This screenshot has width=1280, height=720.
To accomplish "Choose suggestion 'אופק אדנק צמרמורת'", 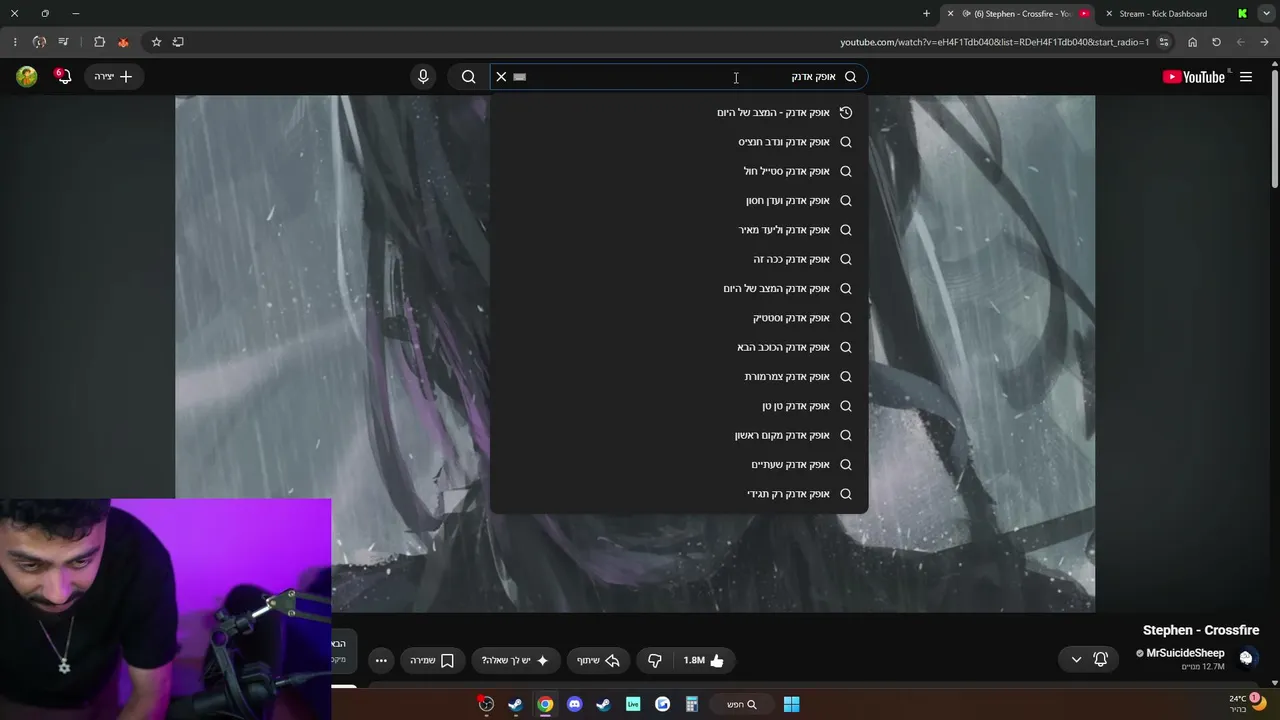I will point(679,377).
